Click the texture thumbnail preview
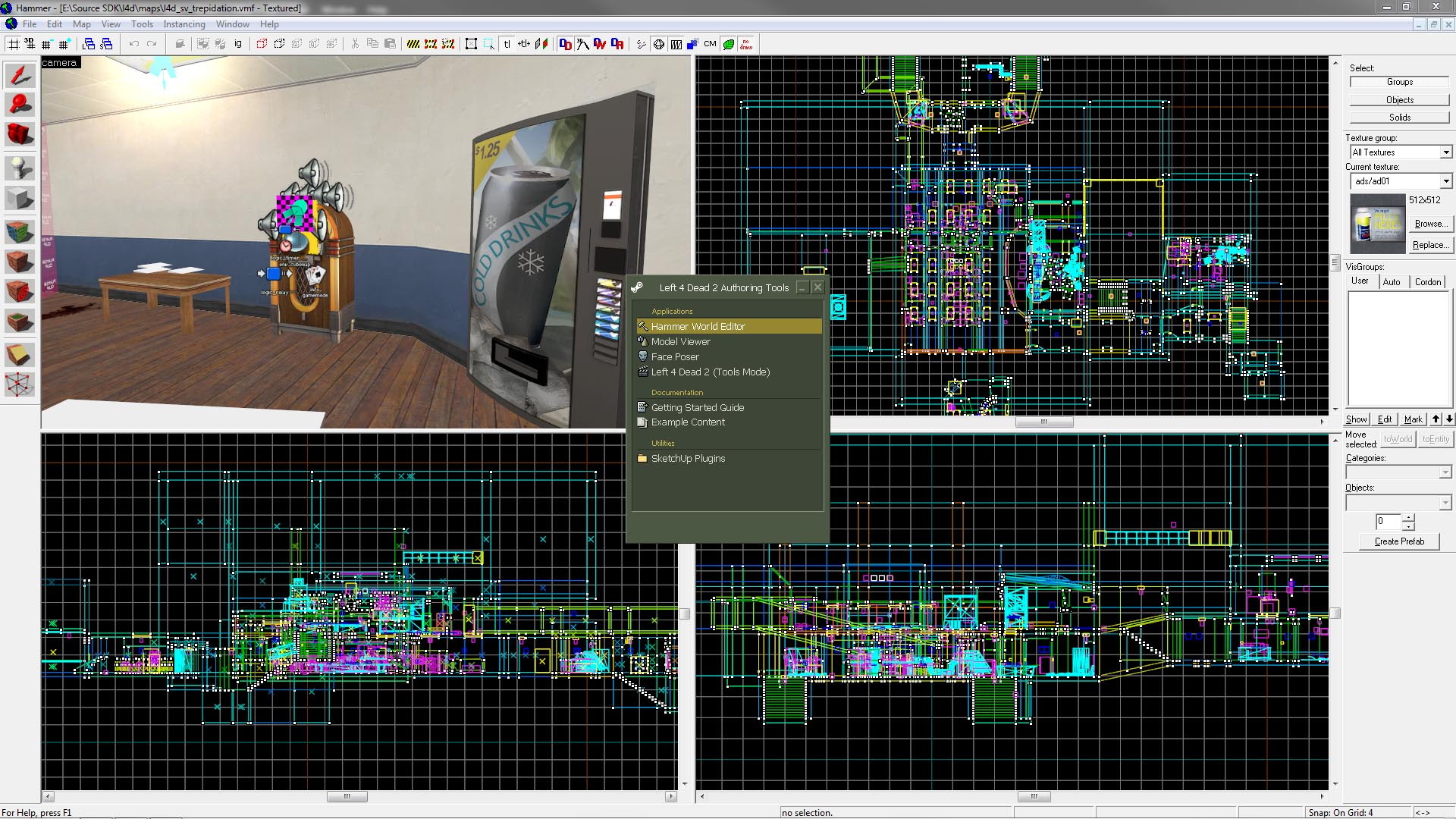This screenshot has height=819, width=1456. pyautogui.click(x=1375, y=222)
